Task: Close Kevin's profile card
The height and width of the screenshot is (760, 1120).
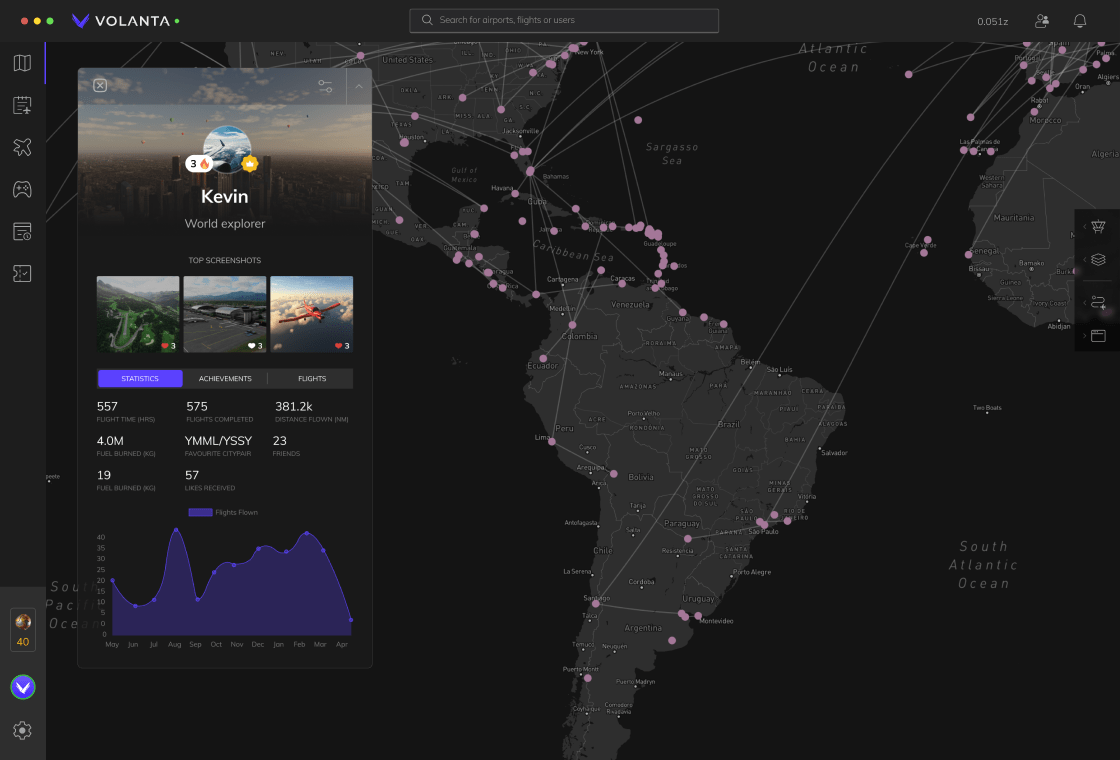Action: click(100, 86)
